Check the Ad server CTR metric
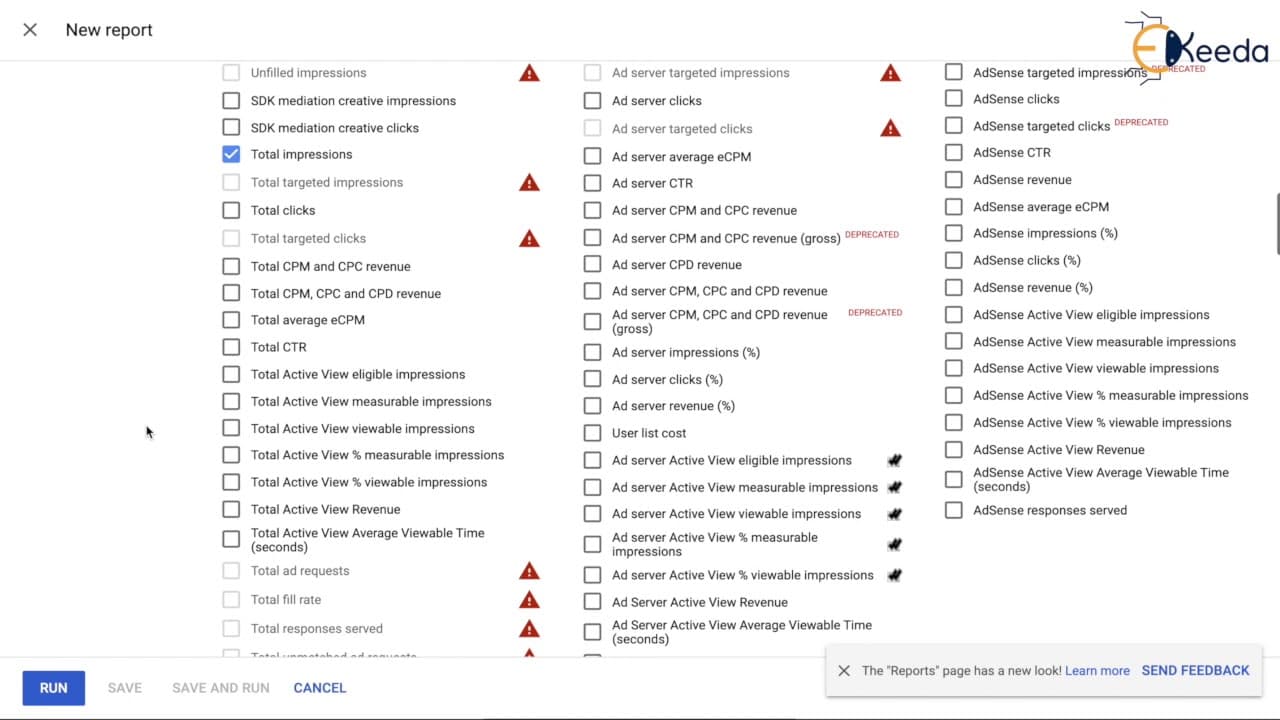The height and width of the screenshot is (720, 1280). [x=593, y=183]
